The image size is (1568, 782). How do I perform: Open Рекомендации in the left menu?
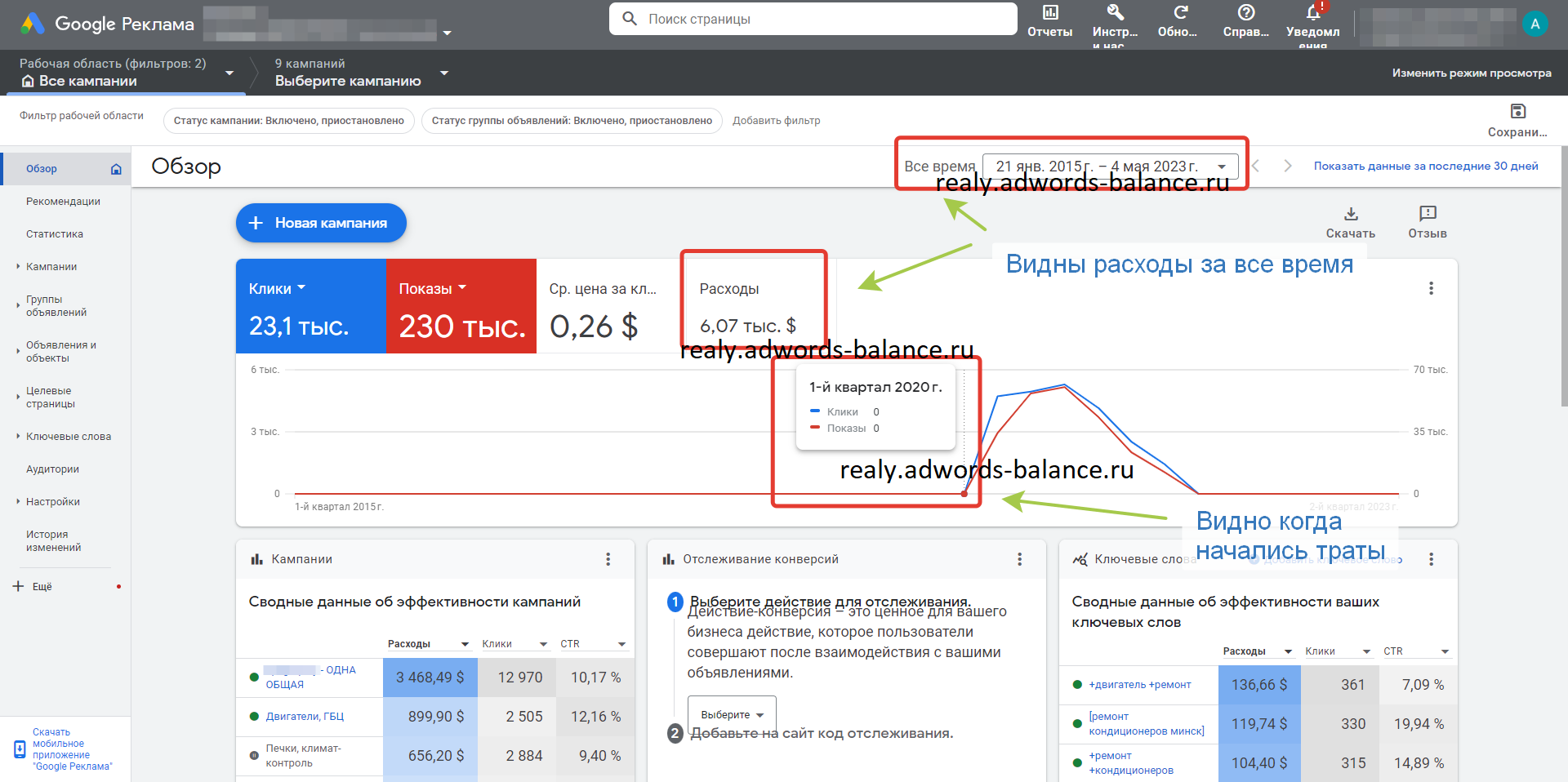[x=63, y=202]
